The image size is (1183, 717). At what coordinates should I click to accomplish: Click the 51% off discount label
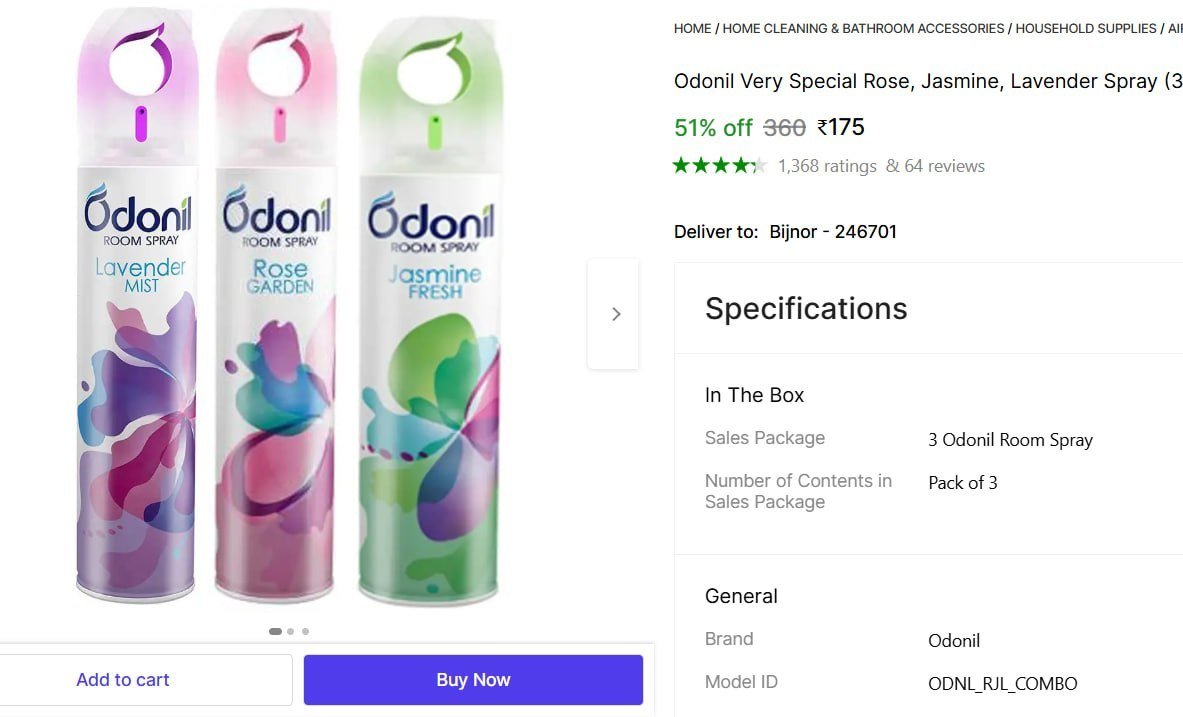(x=713, y=128)
